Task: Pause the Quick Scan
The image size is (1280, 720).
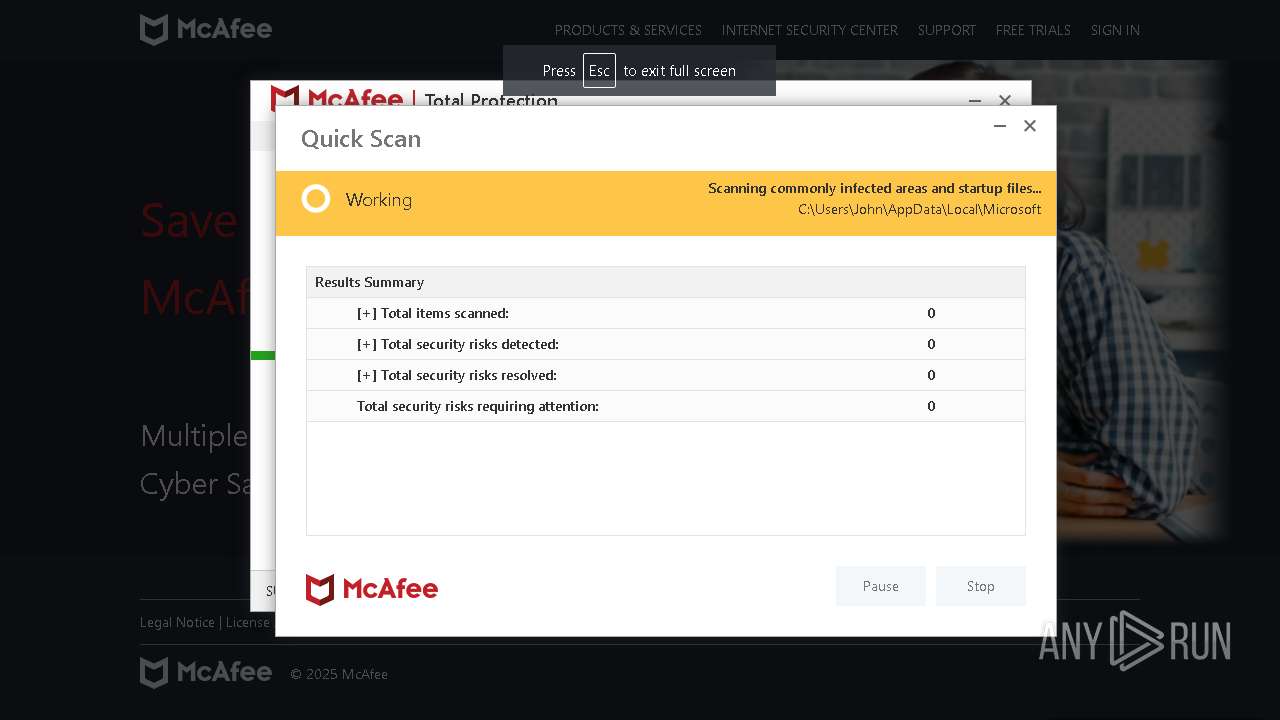Action: [x=880, y=586]
